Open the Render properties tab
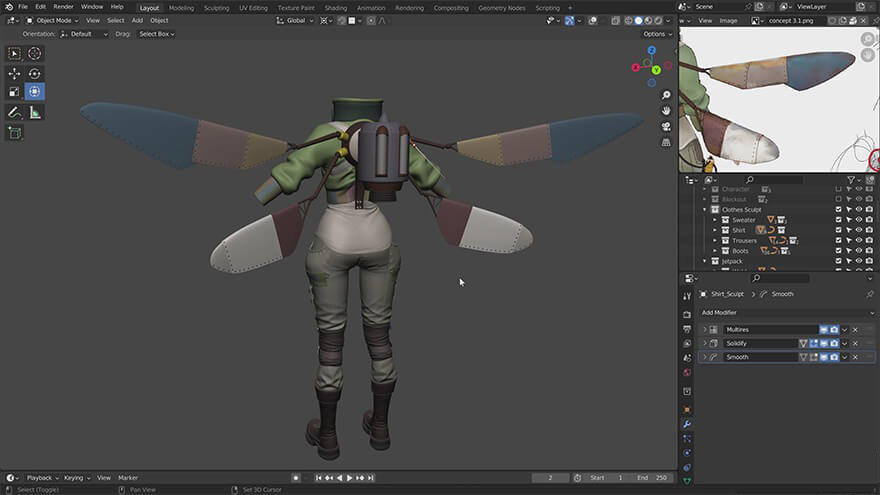 pos(687,315)
